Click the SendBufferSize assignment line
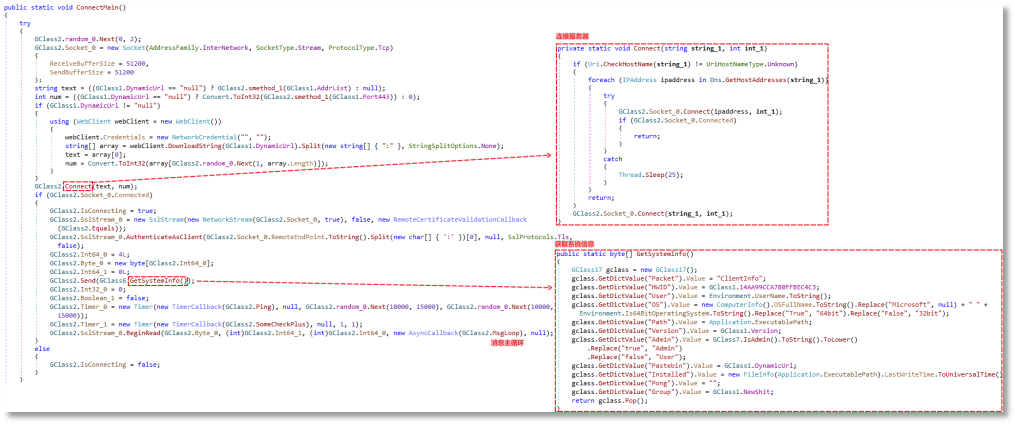This screenshot has width=1015, height=424. point(92,70)
